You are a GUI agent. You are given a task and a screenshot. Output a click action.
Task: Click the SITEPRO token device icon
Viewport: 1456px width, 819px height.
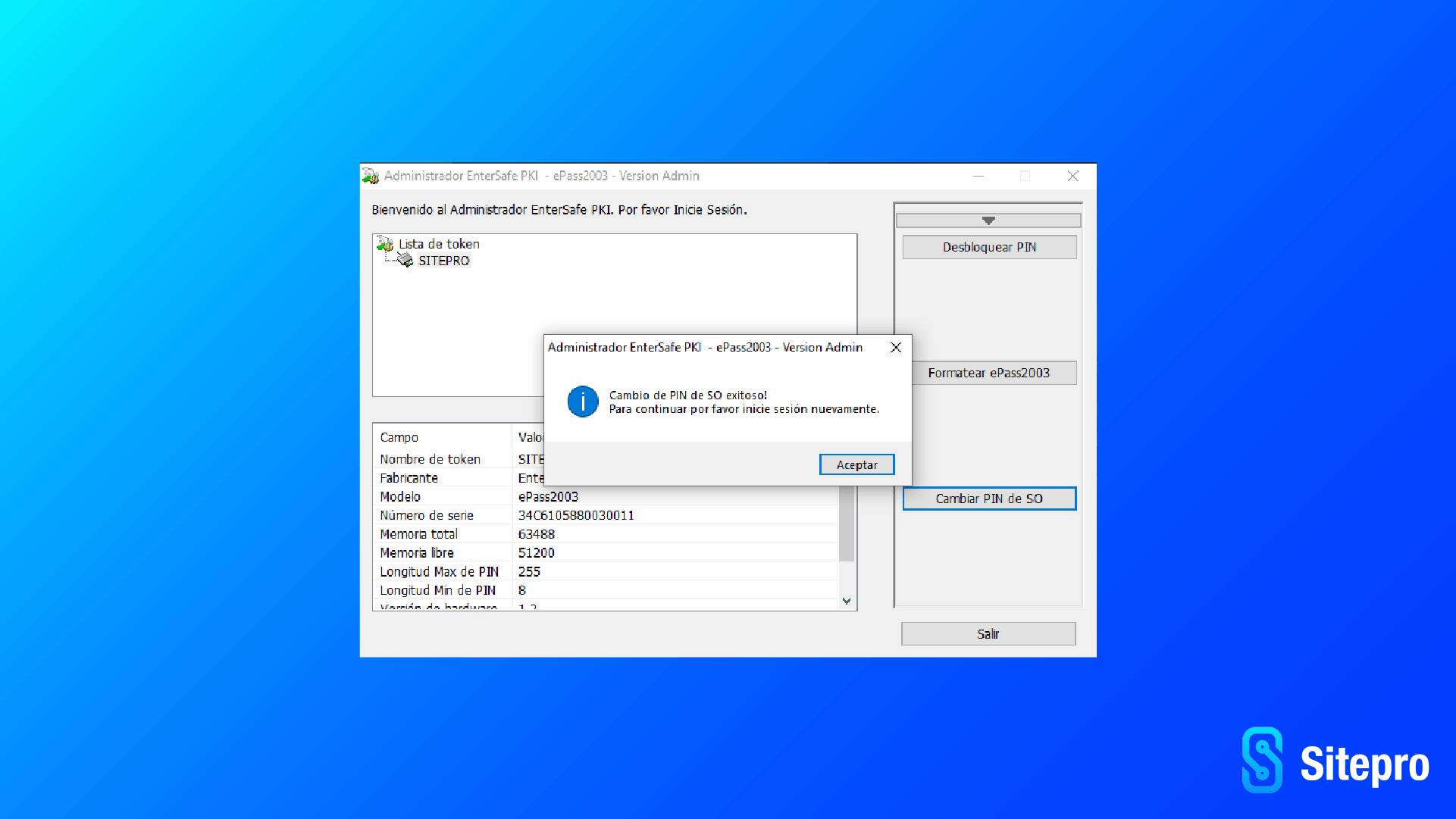405,261
